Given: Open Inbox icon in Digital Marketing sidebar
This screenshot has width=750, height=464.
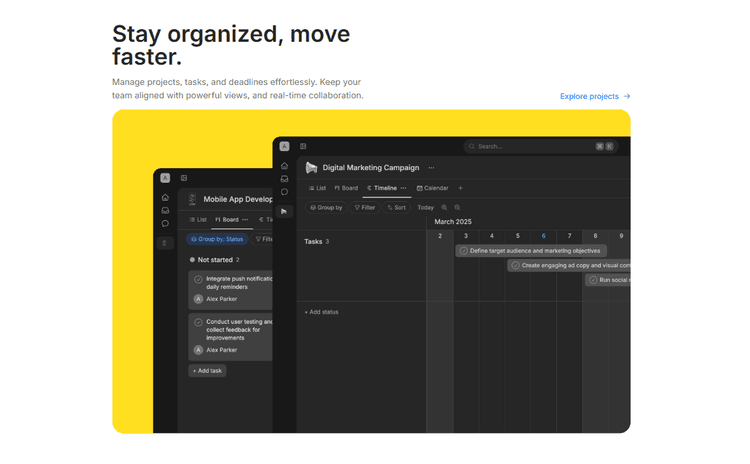Looking at the screenshot, I should coord(284,179).
